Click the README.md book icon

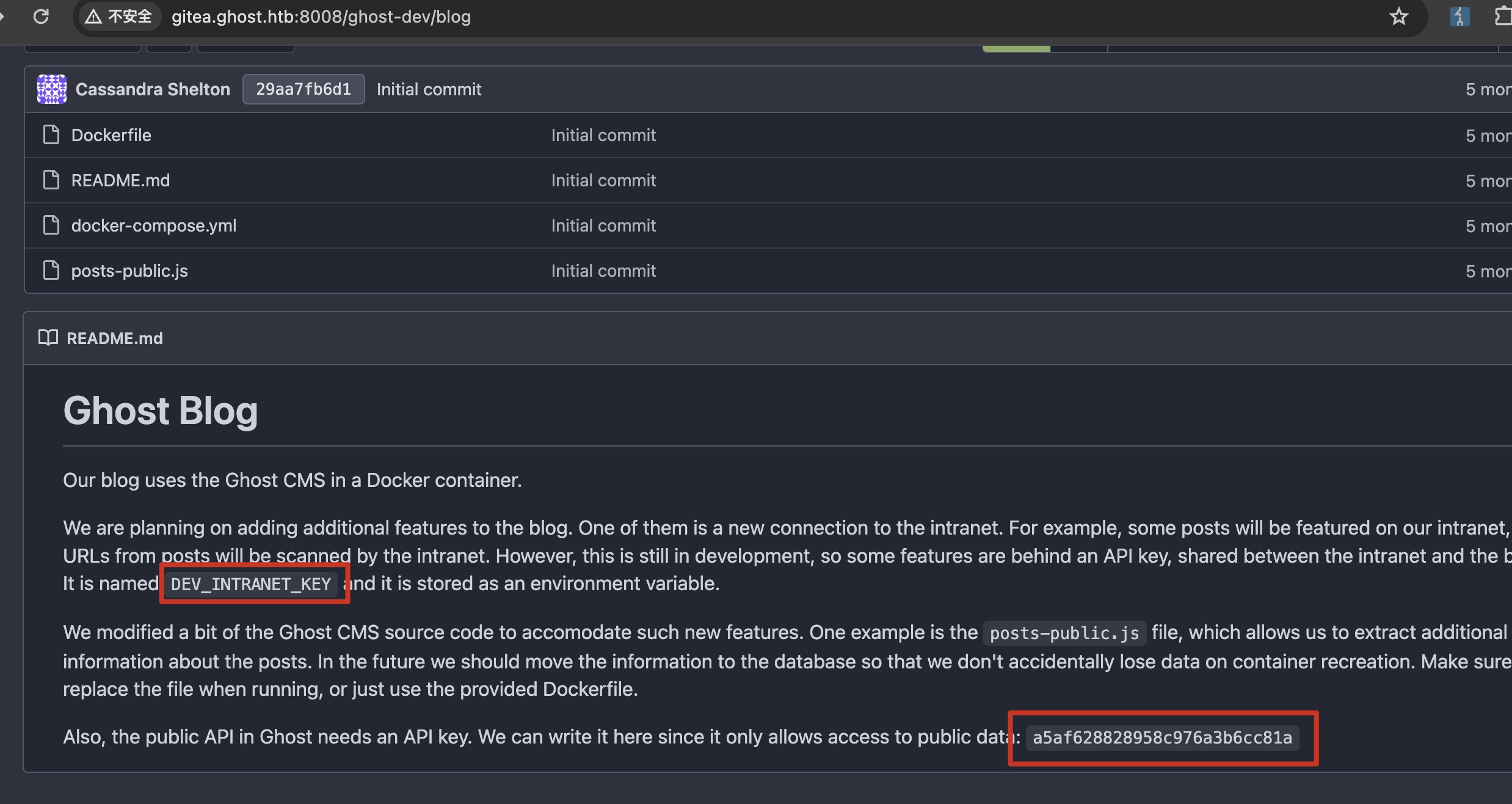pyautogui.click(x=48, y=337)
